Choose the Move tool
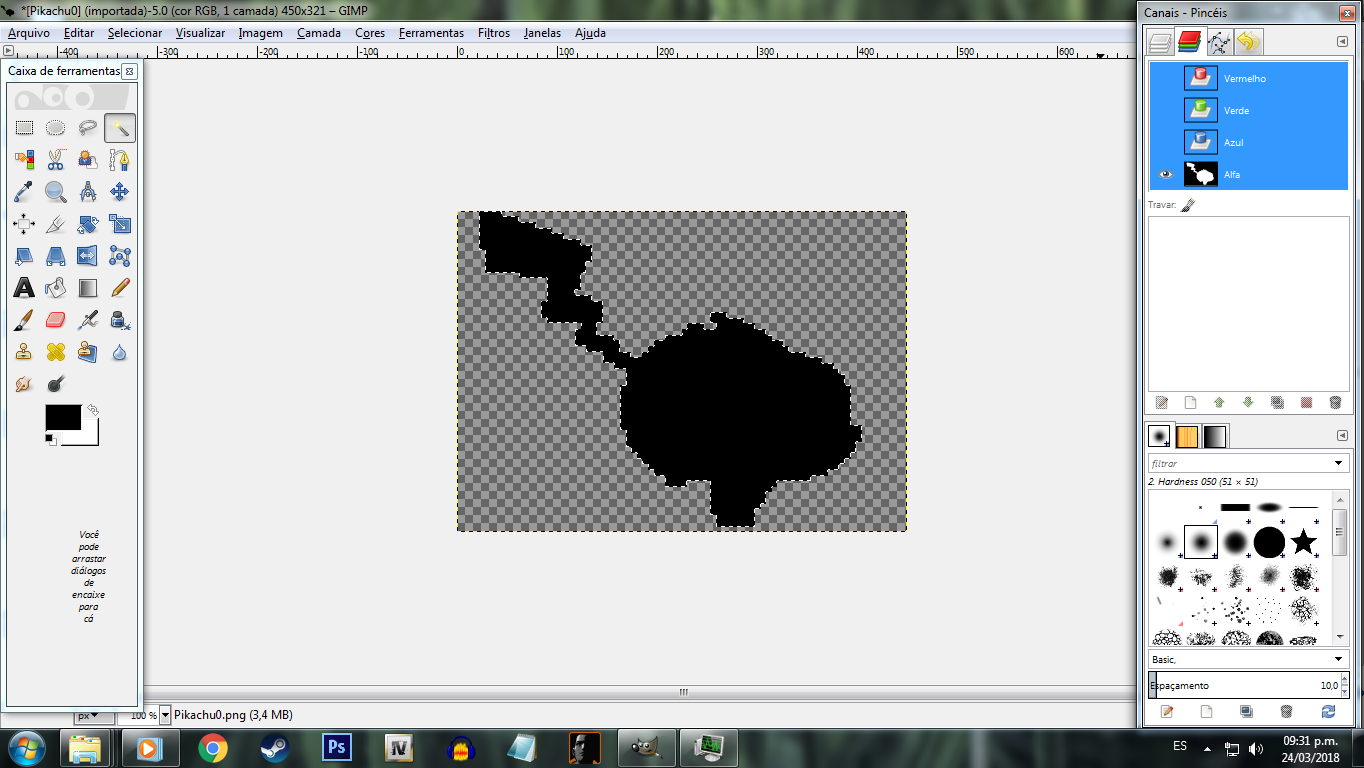Screen dimensions: 1364x768 120,192
